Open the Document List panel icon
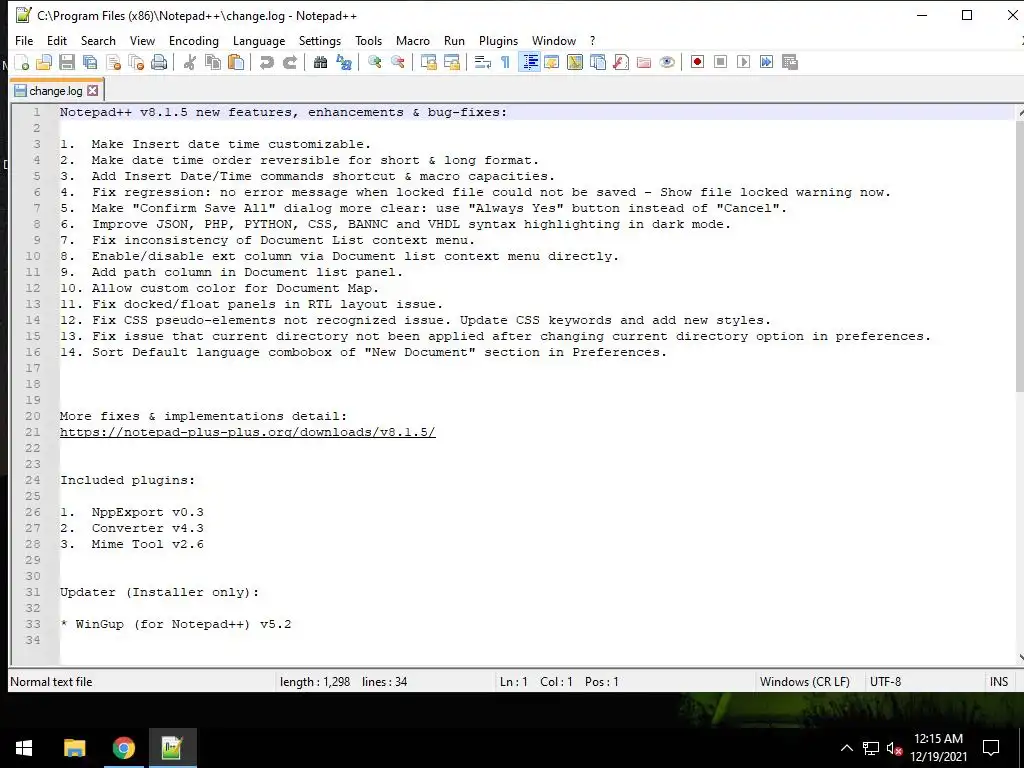The width and height of the screenshot is (1024, 768). tap(598, 62)
